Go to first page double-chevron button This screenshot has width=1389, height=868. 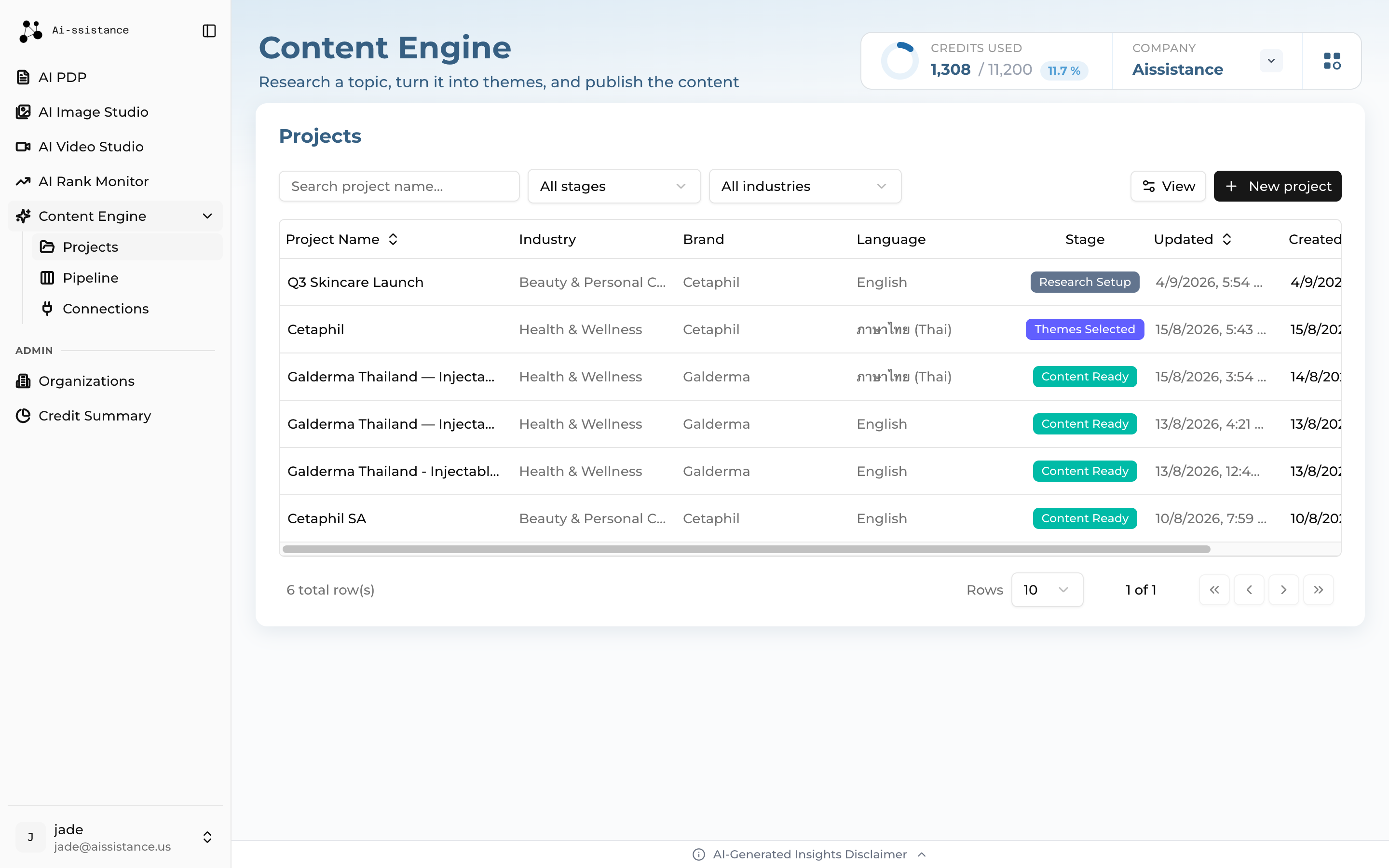[1214, 590]
